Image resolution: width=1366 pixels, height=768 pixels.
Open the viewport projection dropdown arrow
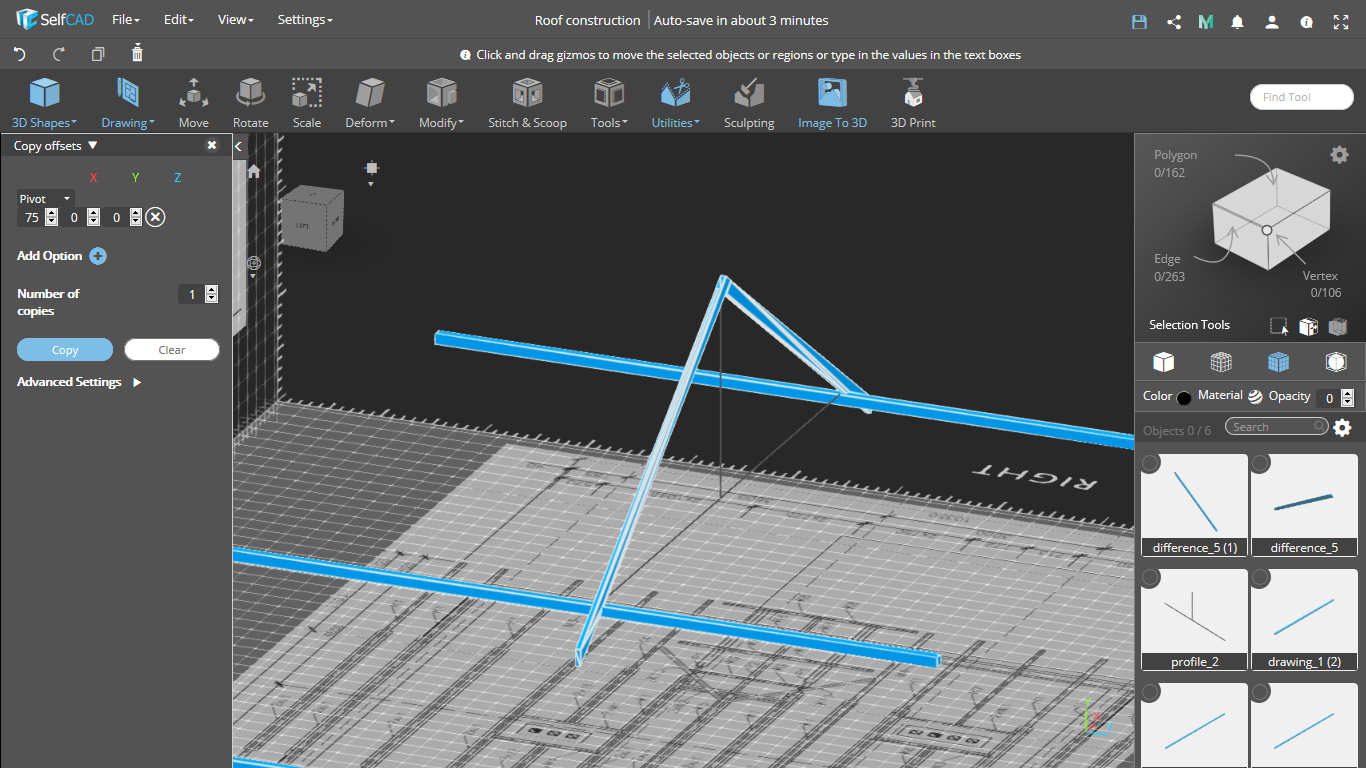point(371,184)
